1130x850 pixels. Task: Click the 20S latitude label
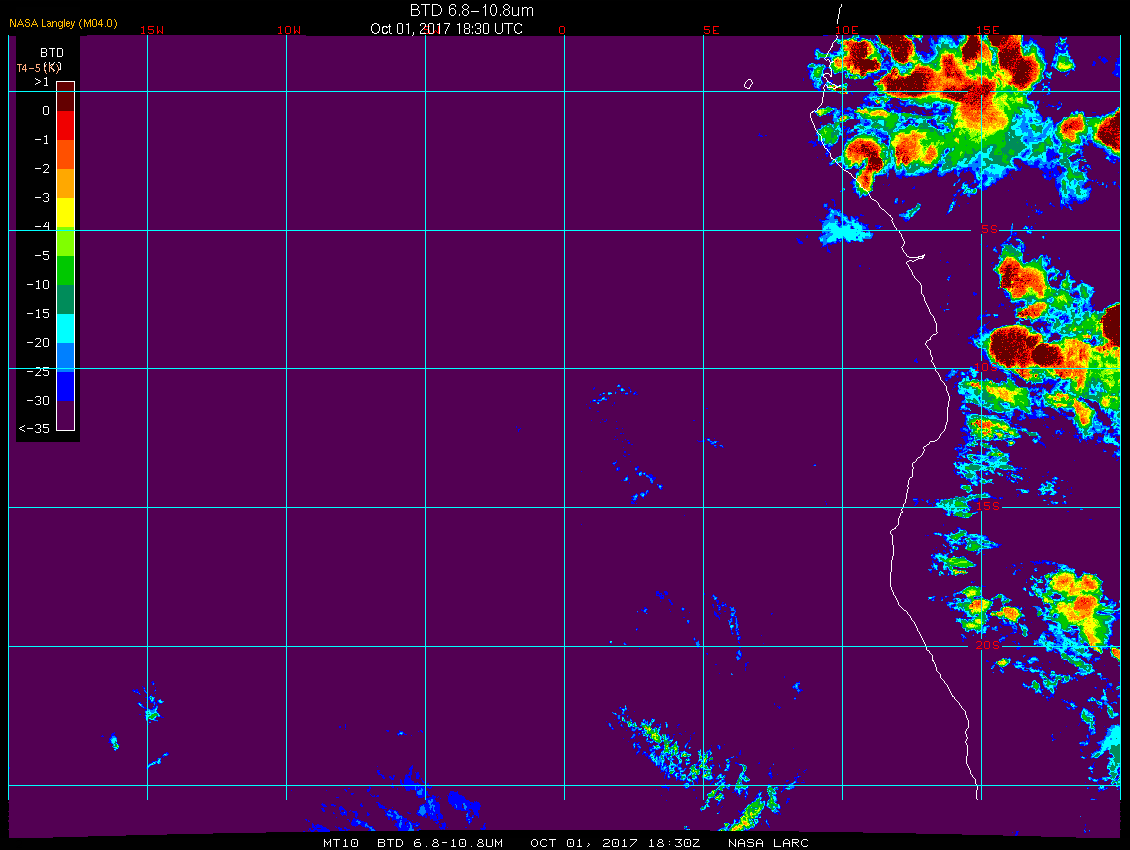pyautogui.click(x=988, y=645)
